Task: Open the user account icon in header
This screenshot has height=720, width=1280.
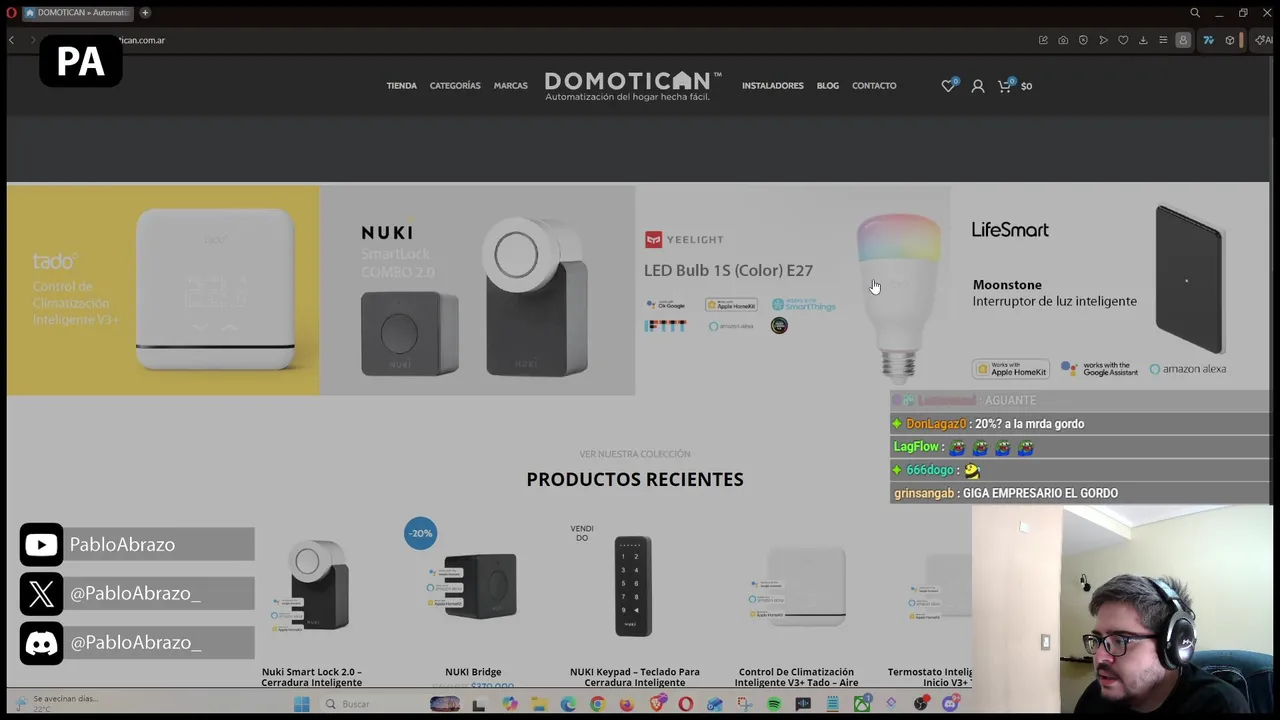Action: (x=978, y=86)
